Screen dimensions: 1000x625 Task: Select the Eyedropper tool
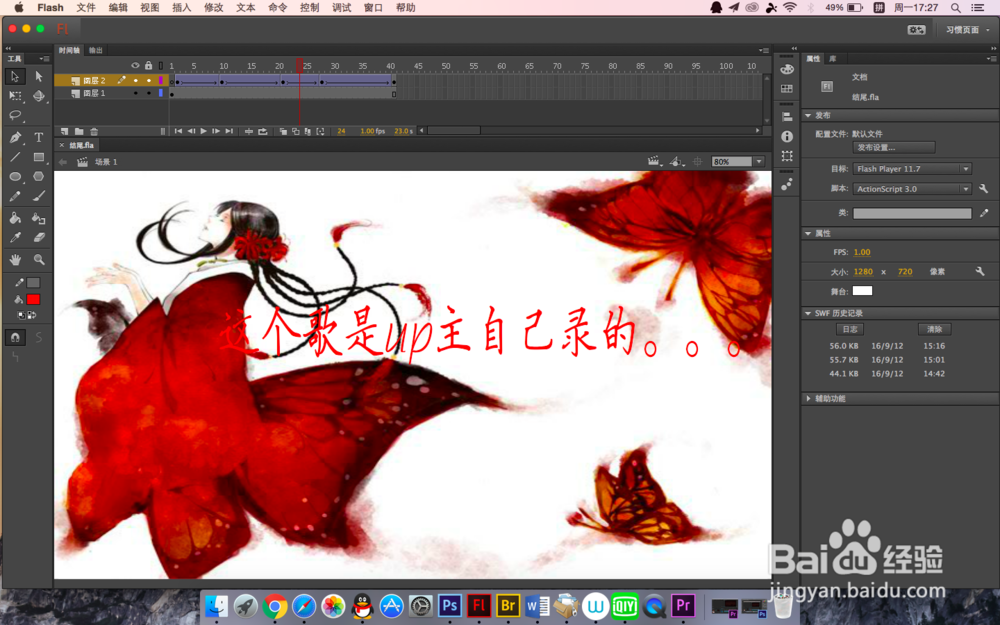click(x=15, y=237)
